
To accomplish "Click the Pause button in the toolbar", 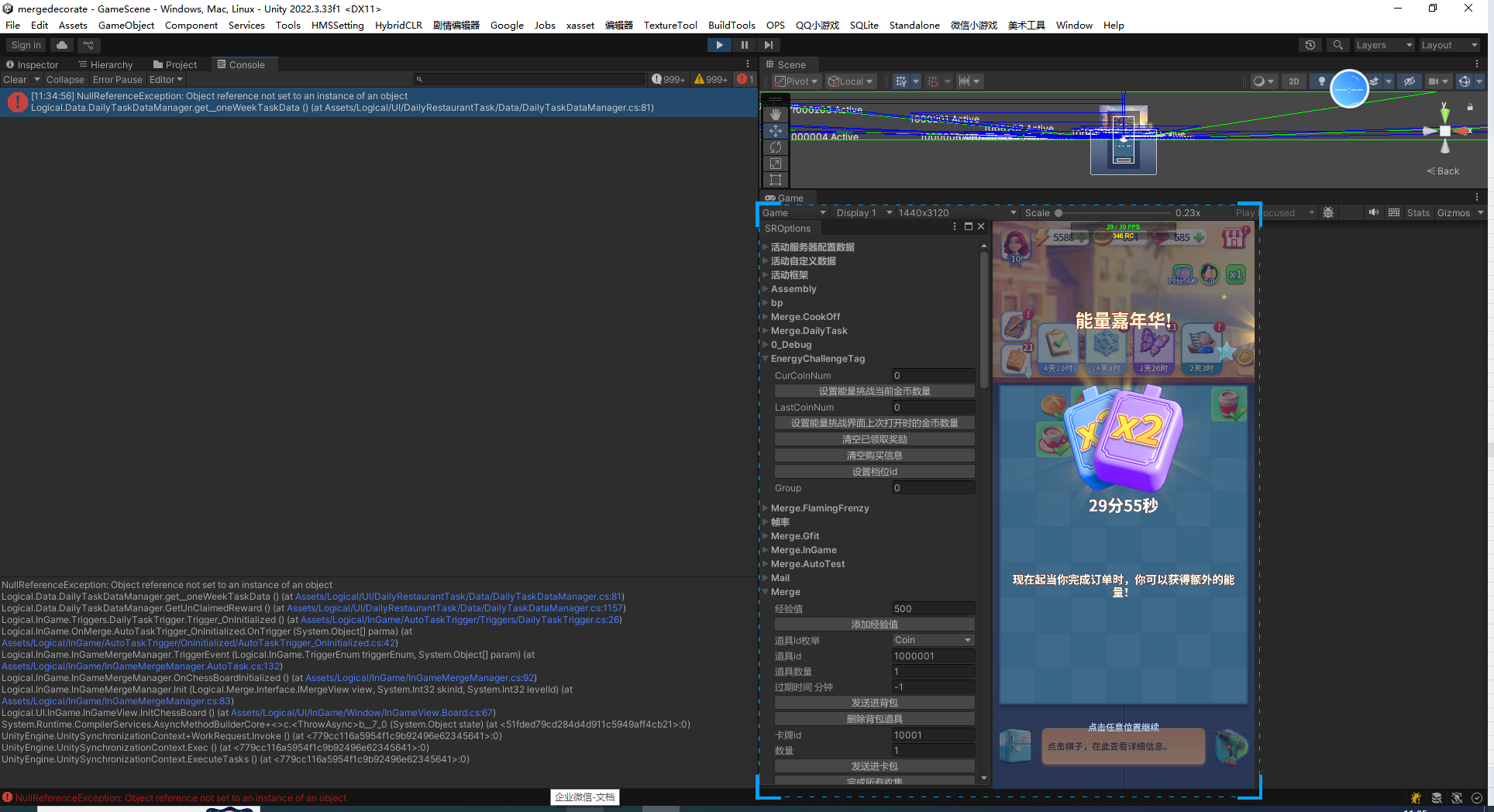I will pos(744,45).
